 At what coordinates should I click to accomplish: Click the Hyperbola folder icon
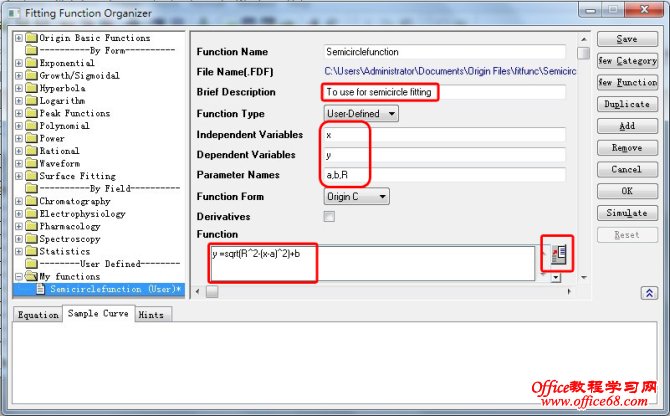pos(31,88)
